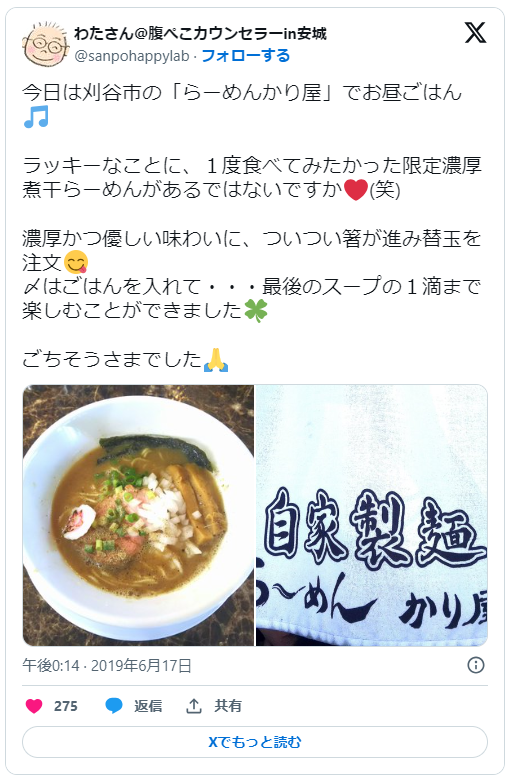The image size is (511, 783).
Task: Click the praying hands emoji
Action: 216,360
